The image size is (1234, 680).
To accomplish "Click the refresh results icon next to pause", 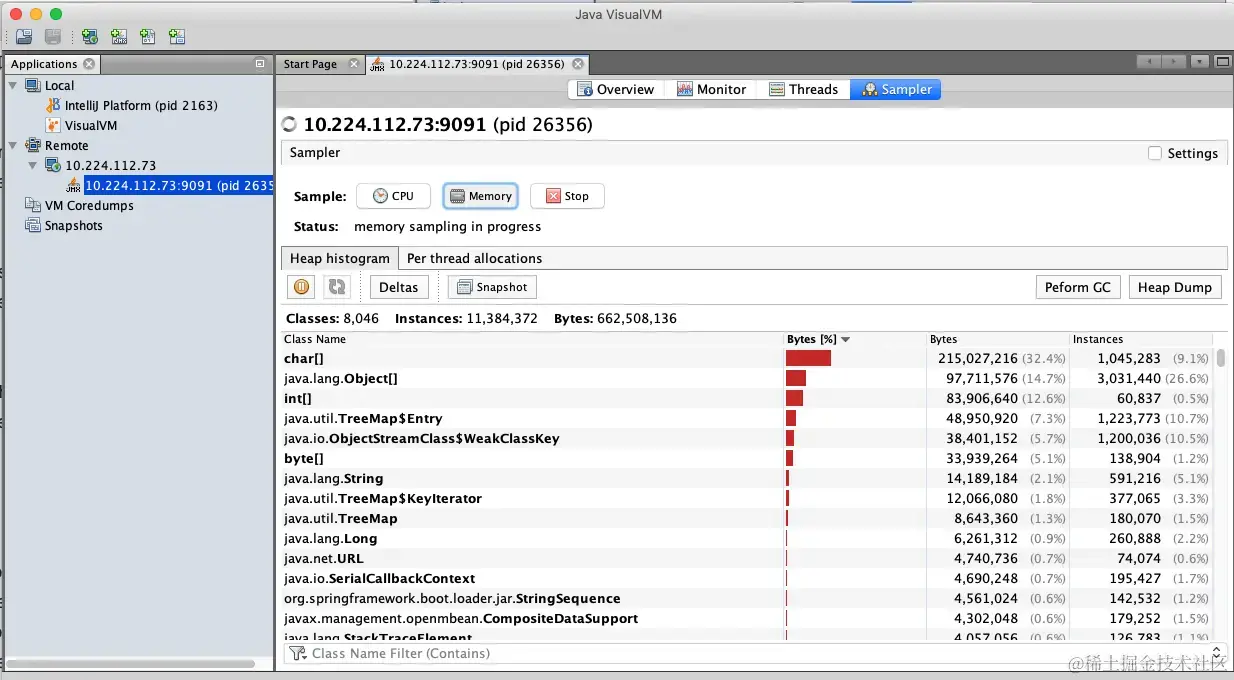I will pos(337,287).
